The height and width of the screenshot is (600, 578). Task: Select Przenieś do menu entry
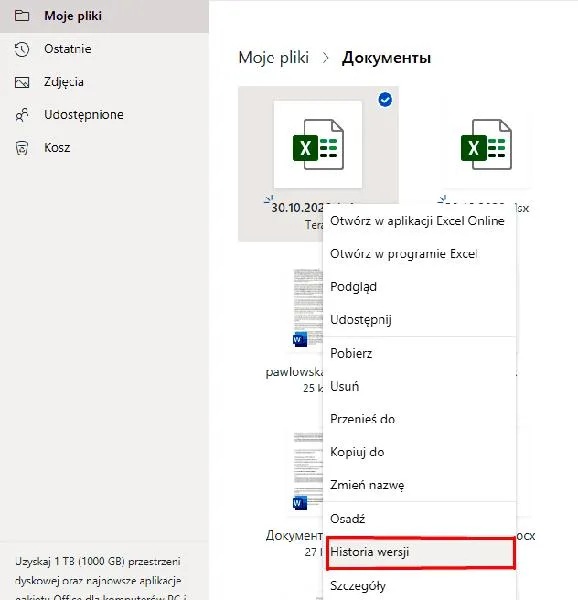coord(419,419)
